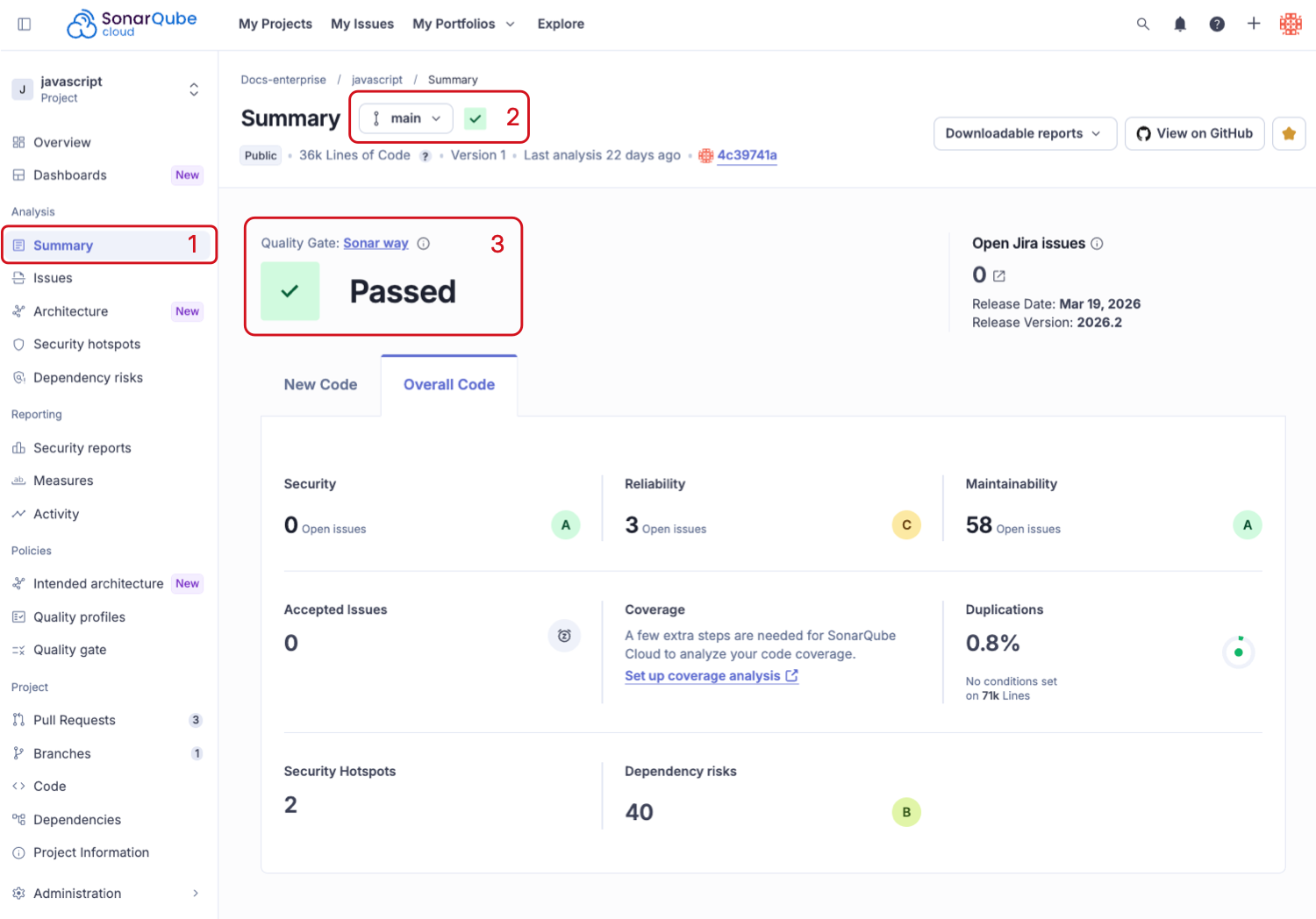1316x919 pixels.
Task: Click the View on GitHub button
Action: click(x=1194, y=133)
